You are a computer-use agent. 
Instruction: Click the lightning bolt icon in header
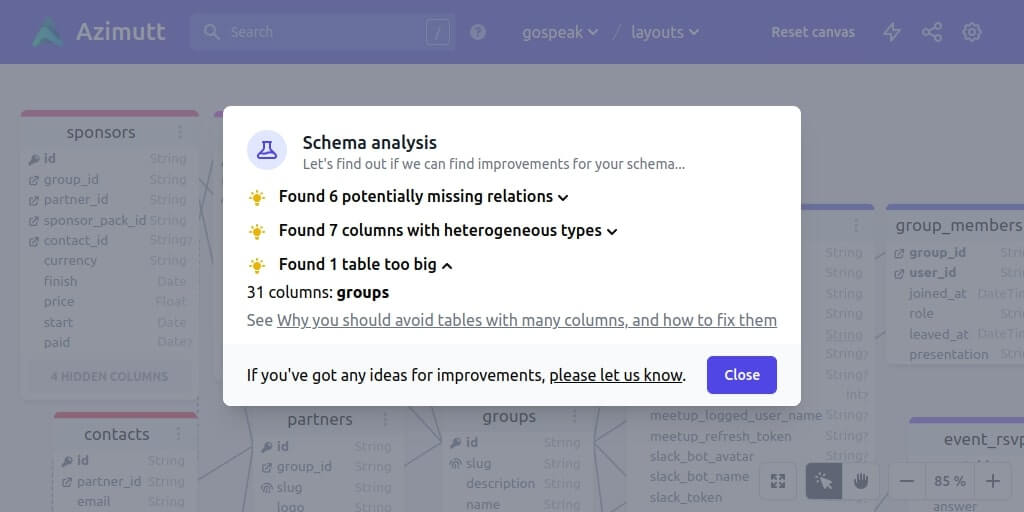pos(891,32)
